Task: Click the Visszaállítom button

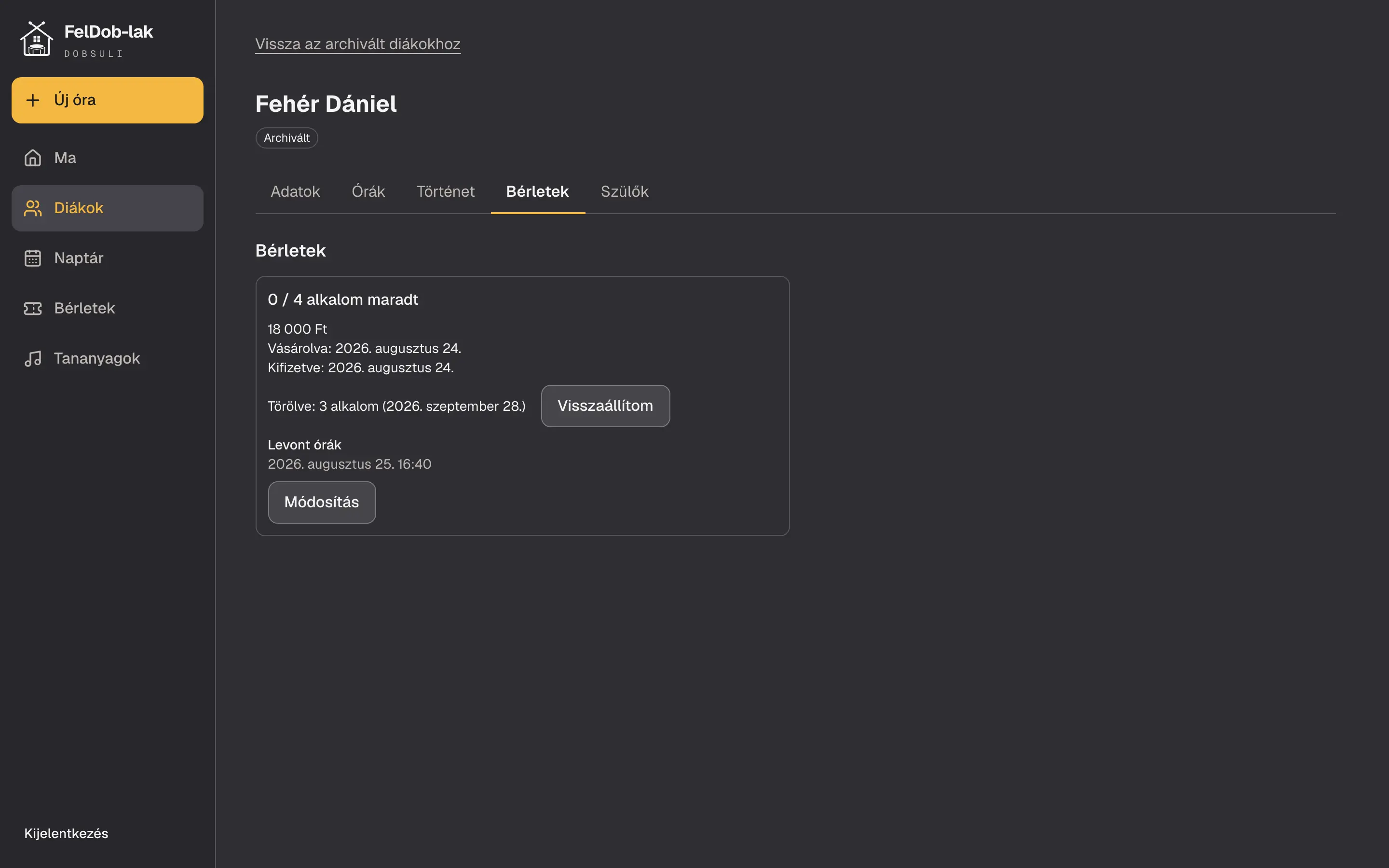Action: click(605, 406)
